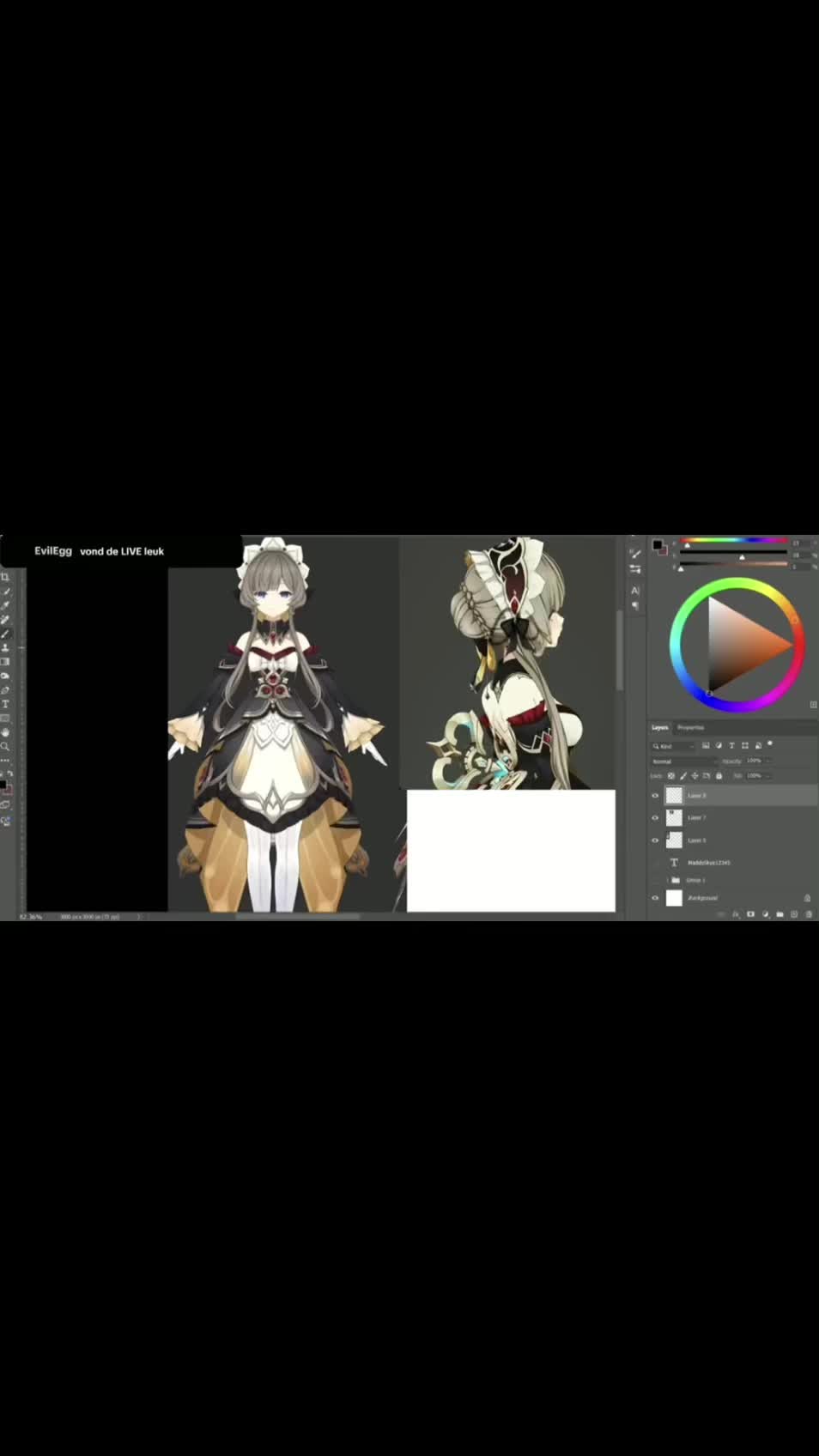Lock all layer attributes
The image size is (819, 1456).
point(719,776)
